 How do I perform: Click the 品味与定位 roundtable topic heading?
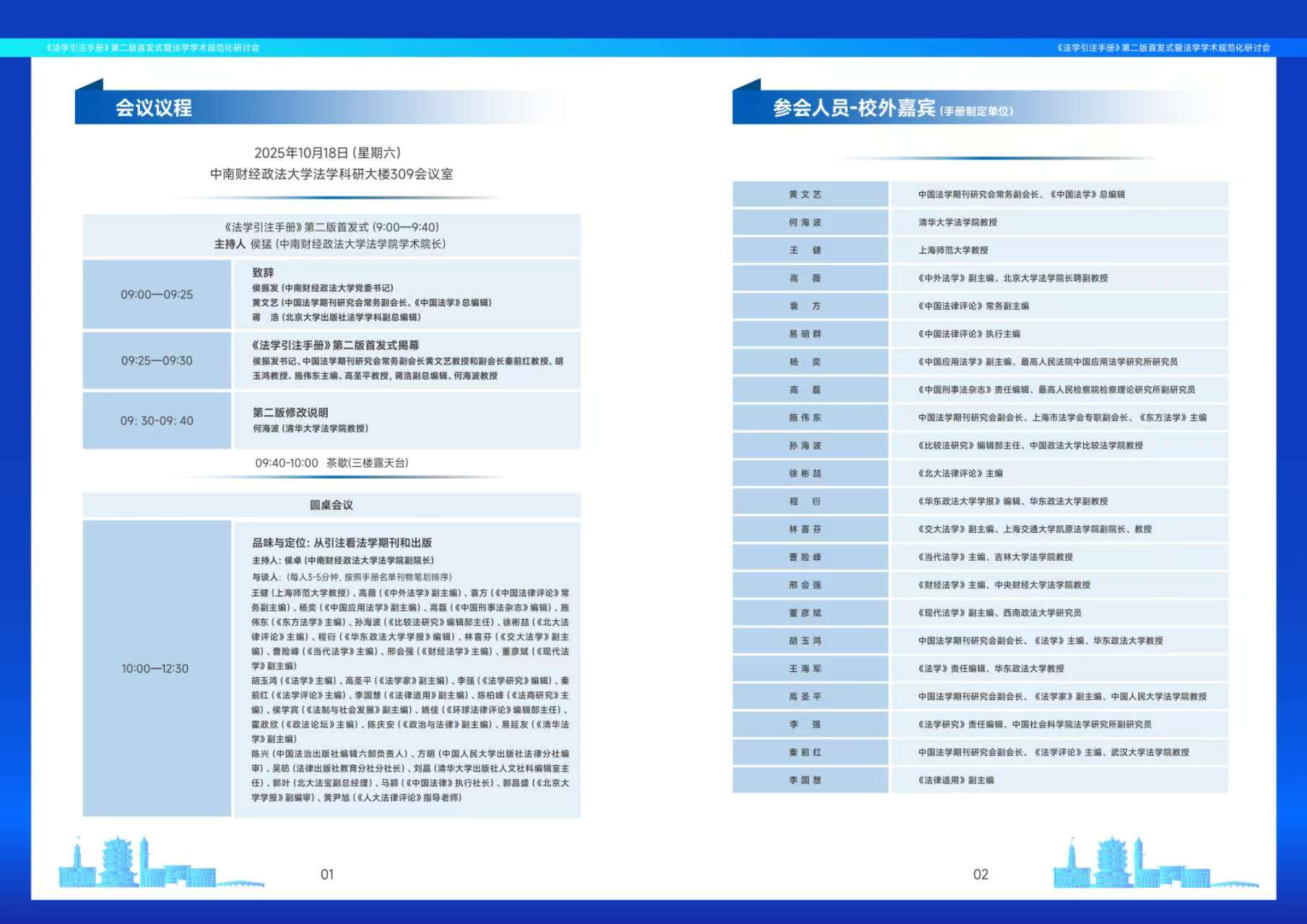click(x=342, y=543)
